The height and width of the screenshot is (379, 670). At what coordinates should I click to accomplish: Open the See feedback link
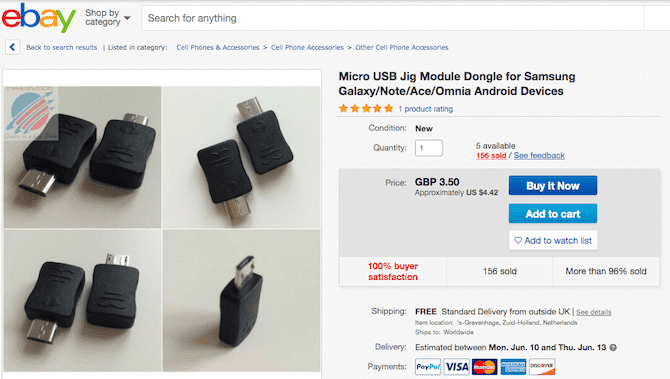pos(539,156)
